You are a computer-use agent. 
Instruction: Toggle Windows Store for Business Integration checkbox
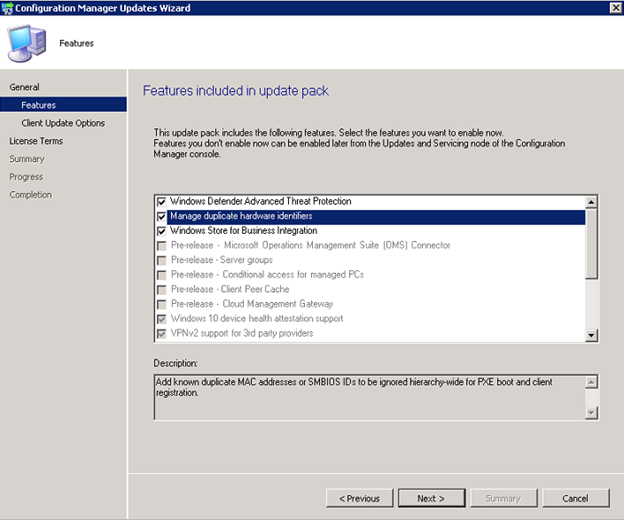click(x=161, y=231)
